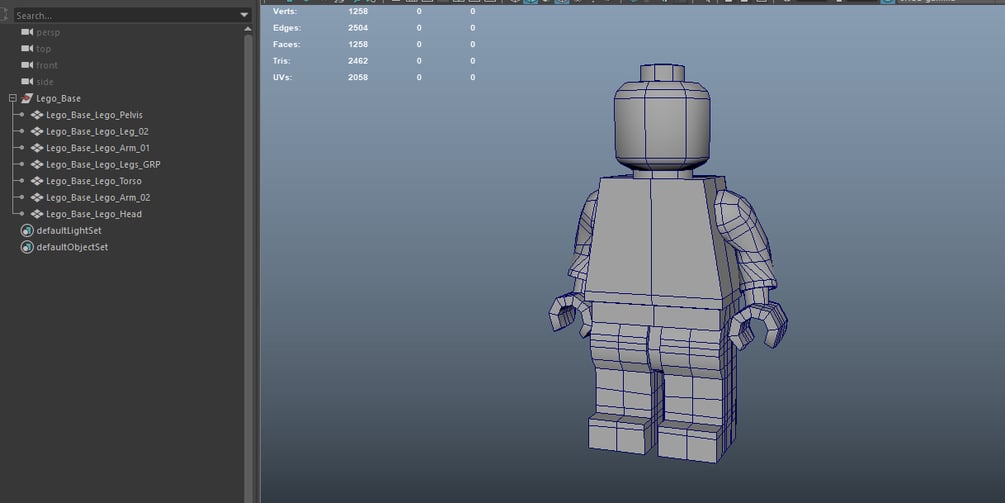Click the outliner scroll-up arrow
The width and height of the screenshot is (1005, 503).
coord(248,29)
